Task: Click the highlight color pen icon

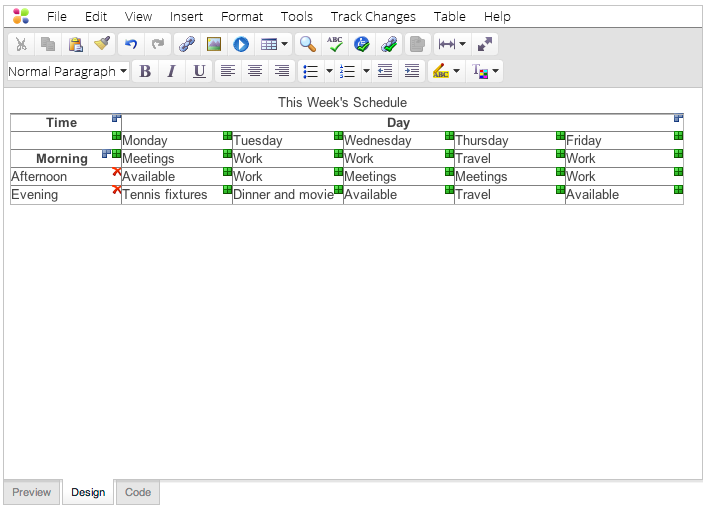Action: (x=440, y=72)
